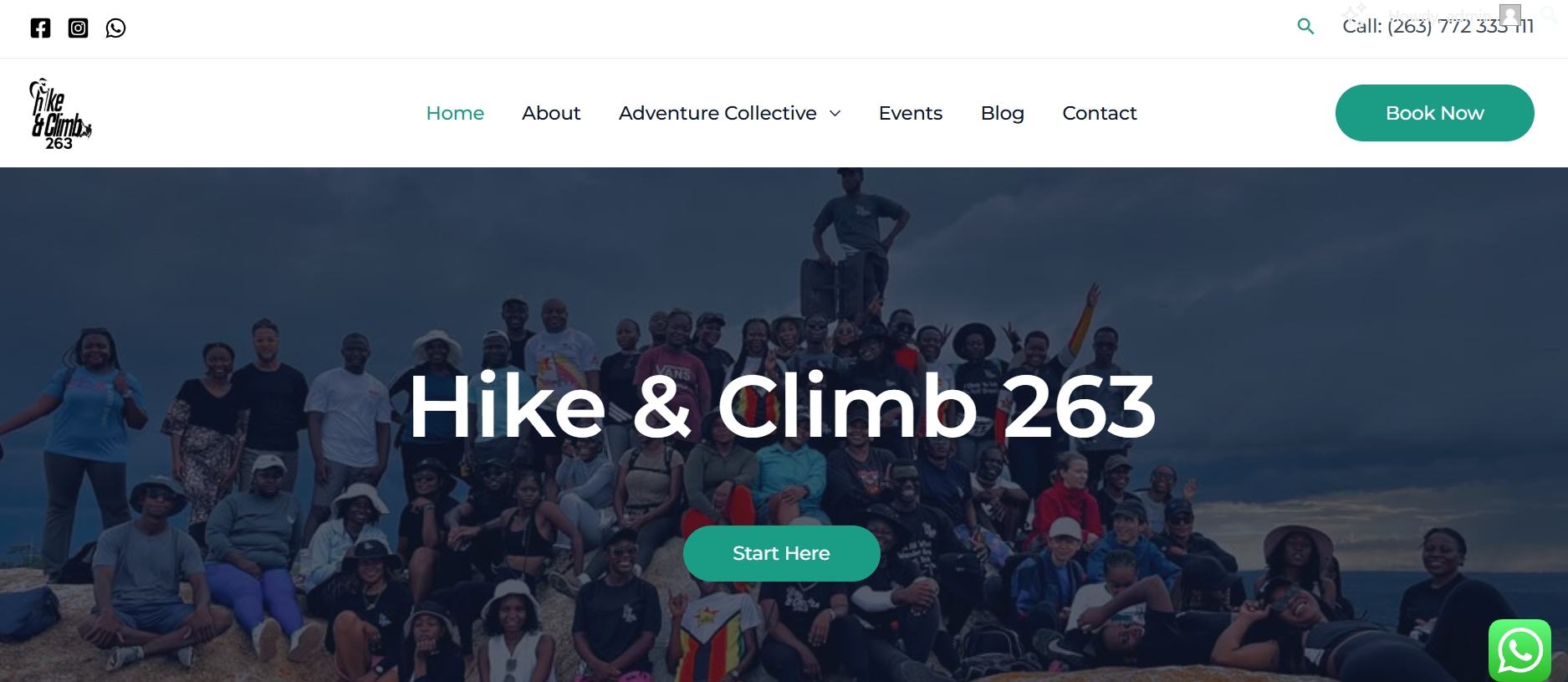Open the green search magnifier icon
The image size is (1568, 682).
click(1305, 27)
